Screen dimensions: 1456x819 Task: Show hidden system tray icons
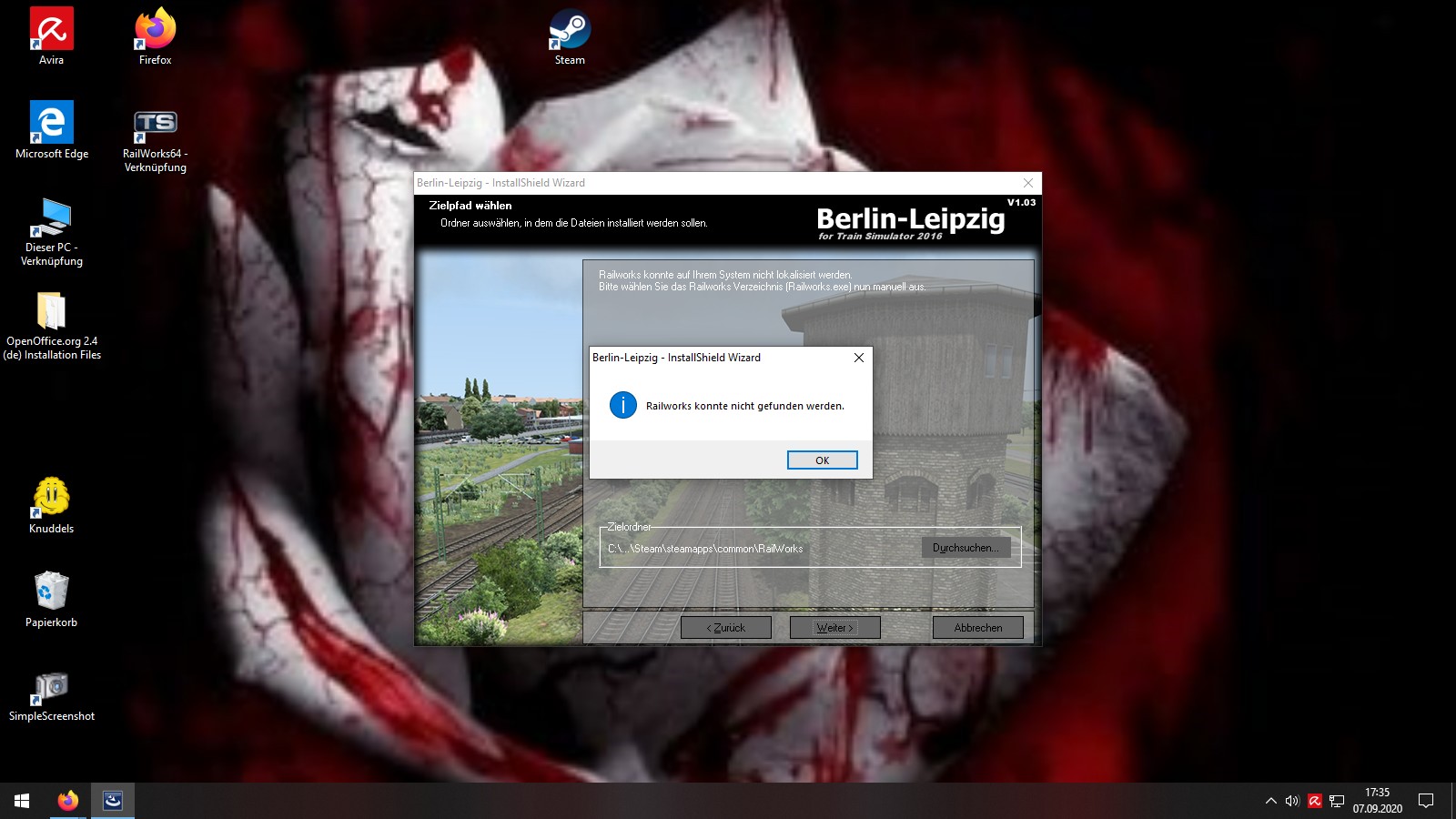[x=1270, y=801]
